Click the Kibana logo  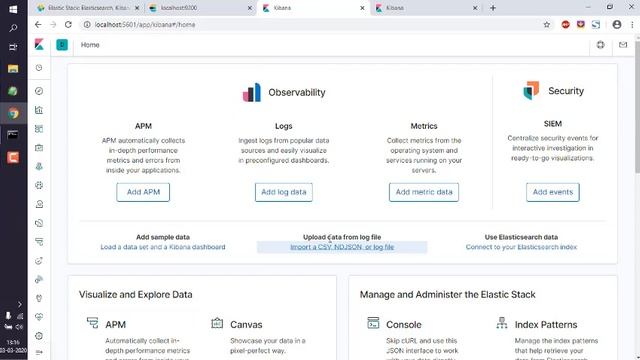click(39, 44)
